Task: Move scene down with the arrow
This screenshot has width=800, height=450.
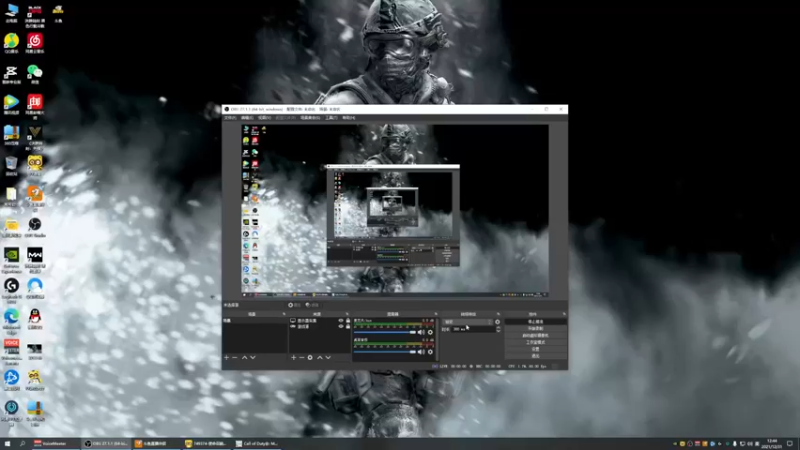Action: coord(253,357)
